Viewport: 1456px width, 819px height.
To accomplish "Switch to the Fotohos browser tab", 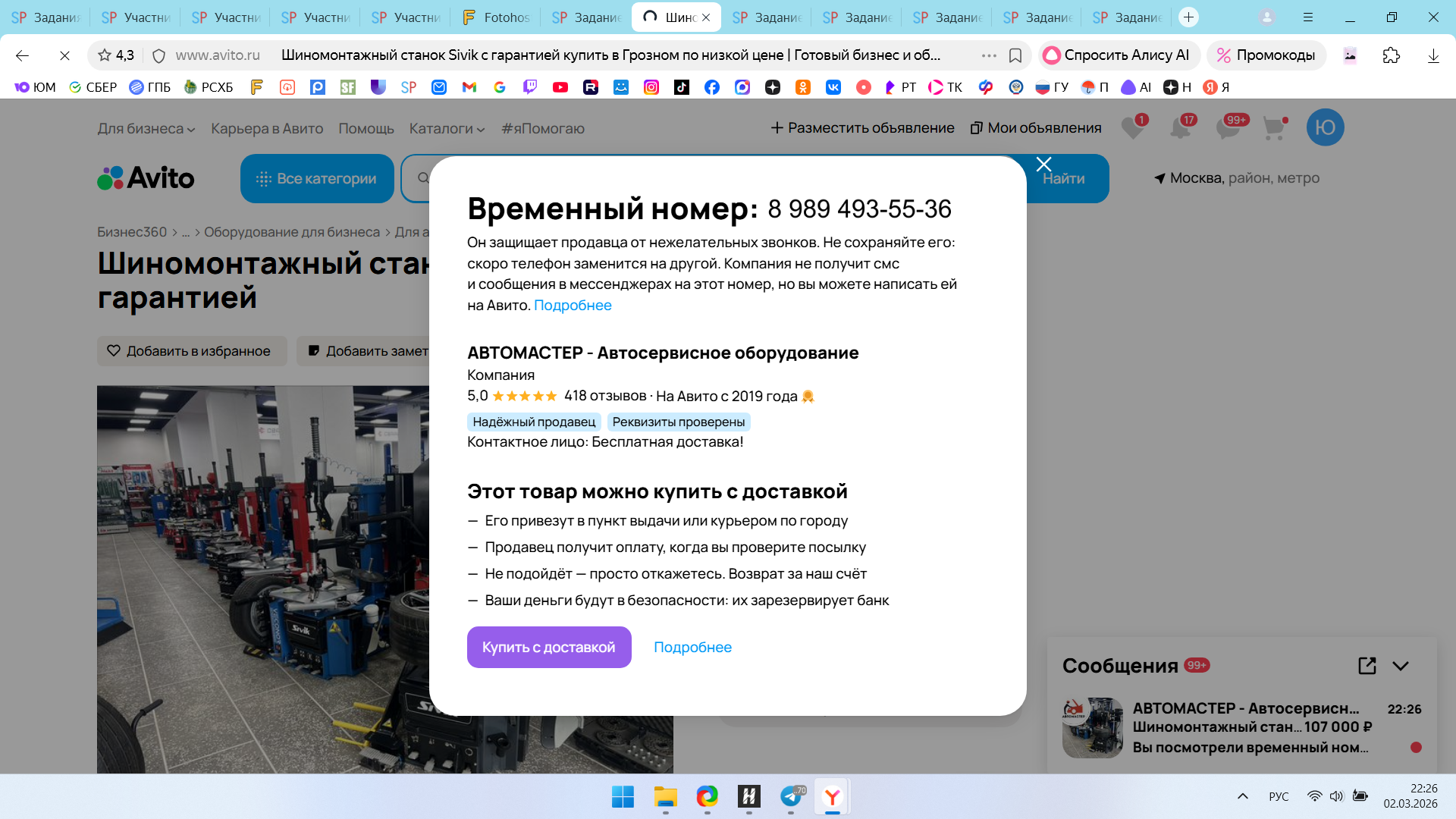I will pyautogui.click(x=496, y=17).
